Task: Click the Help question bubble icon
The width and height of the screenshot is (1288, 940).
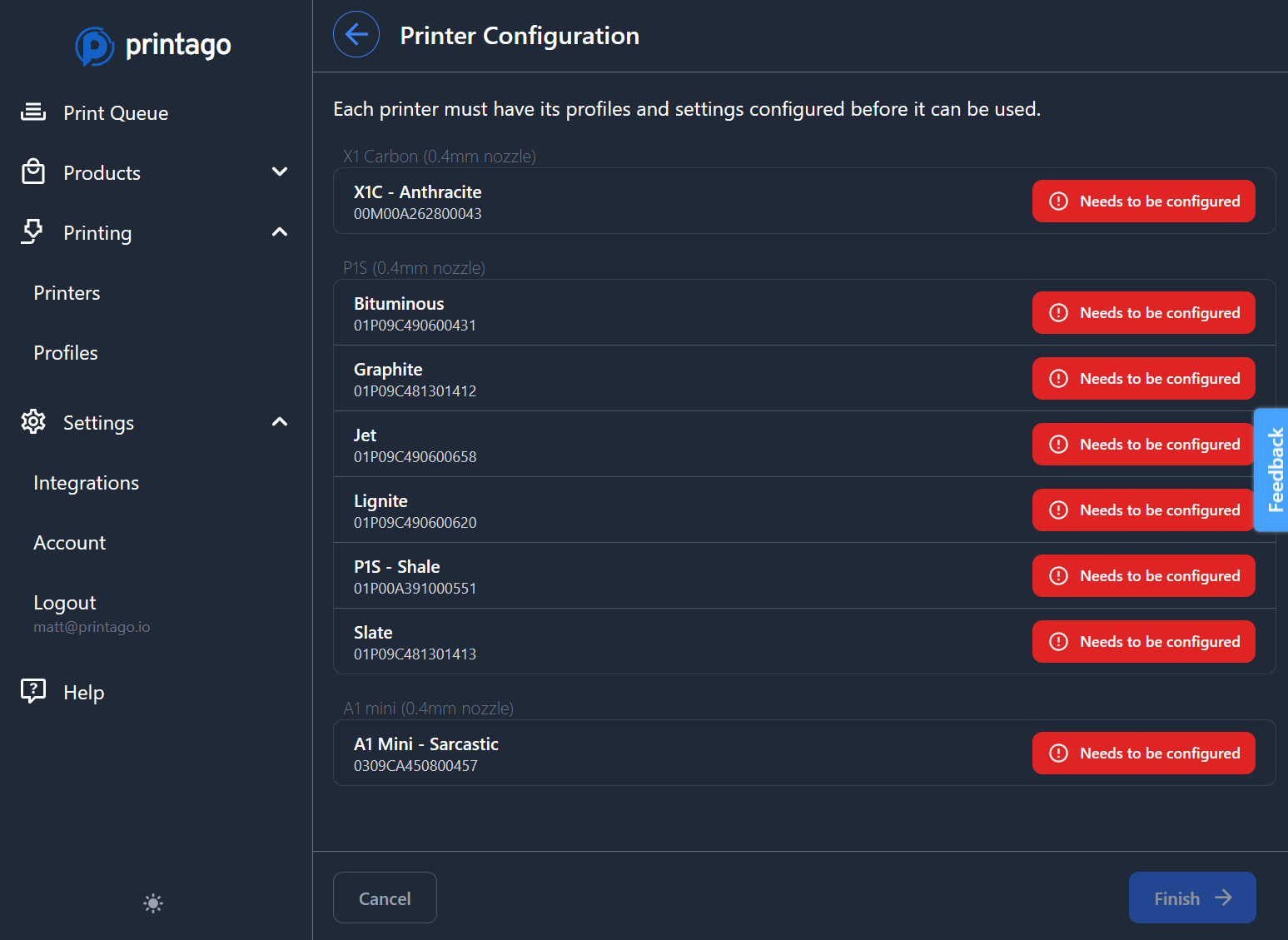Action: click(x=33, y=691)
